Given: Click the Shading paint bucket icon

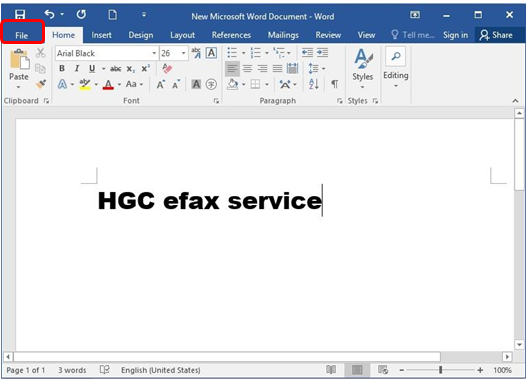Looking at the screenshot, I should click(232, 84).
